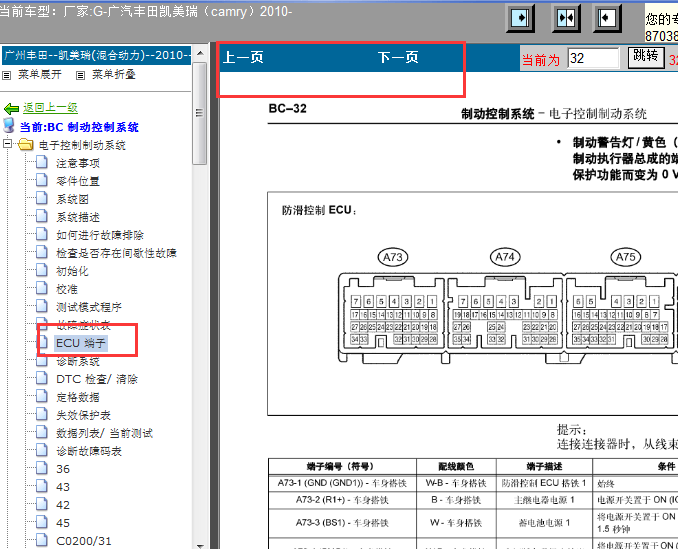Click the sidebar scrollbar down arrow
This screenshot has width=678, height=549.
pos(200,545)
